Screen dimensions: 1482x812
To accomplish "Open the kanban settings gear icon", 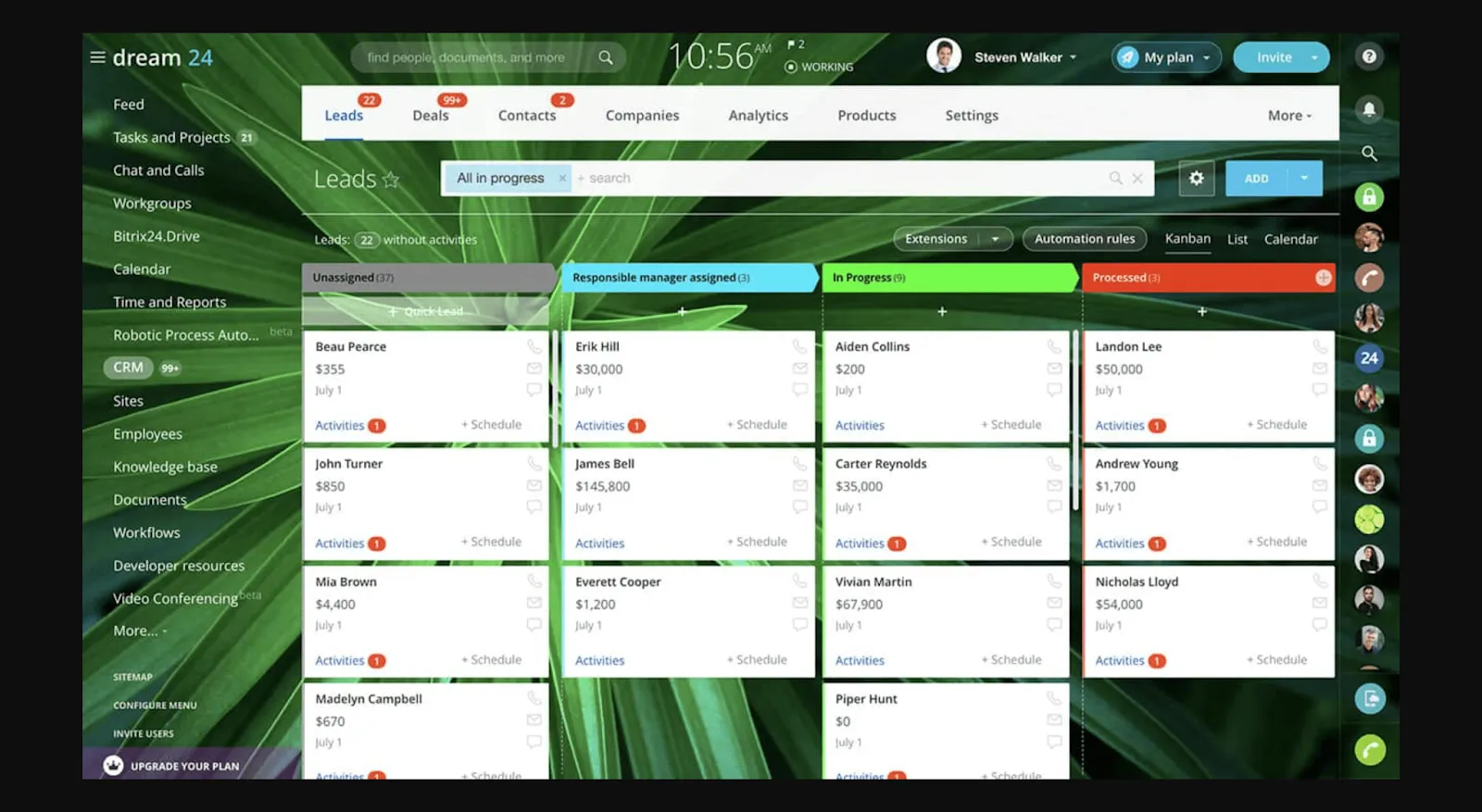I will pos(1196,178).
